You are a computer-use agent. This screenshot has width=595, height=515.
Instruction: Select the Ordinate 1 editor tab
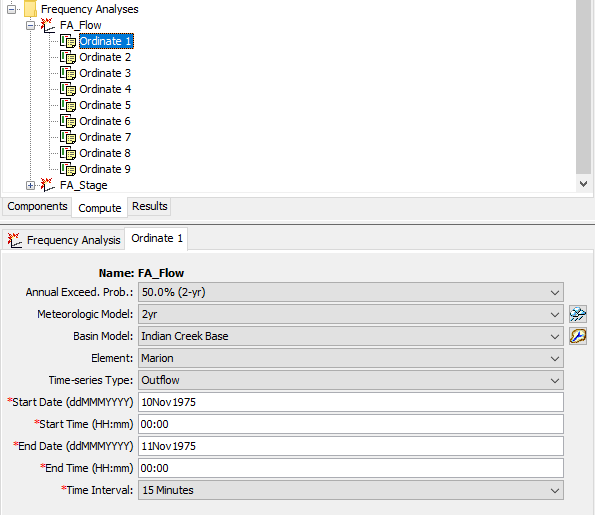pyautogui.click(x=157, y=238)
